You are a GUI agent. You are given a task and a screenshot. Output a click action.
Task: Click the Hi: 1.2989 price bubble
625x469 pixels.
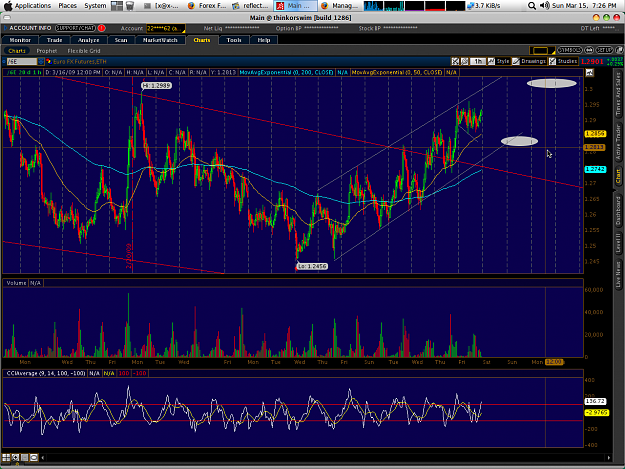[156, 85]
